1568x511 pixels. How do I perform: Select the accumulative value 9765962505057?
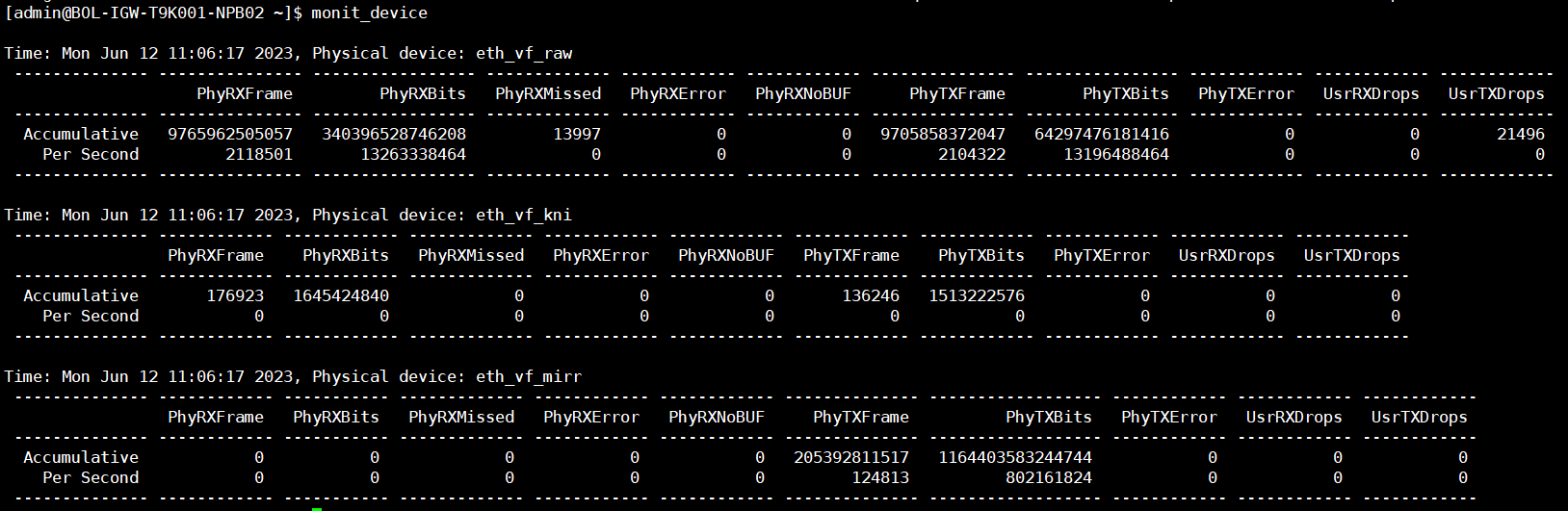tap(230, 134)
